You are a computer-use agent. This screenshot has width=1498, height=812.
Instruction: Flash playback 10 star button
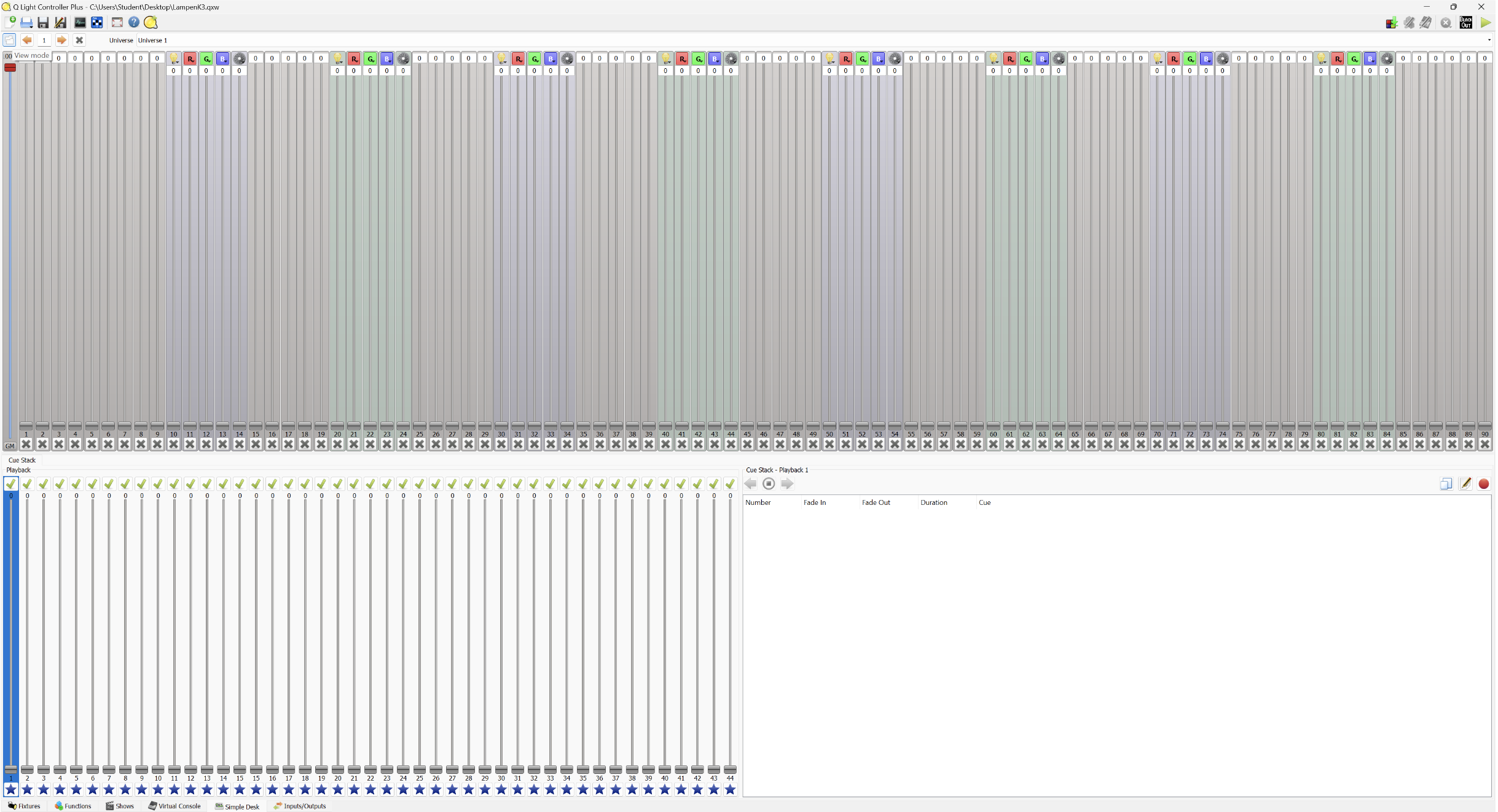click(x=158, y=789)
